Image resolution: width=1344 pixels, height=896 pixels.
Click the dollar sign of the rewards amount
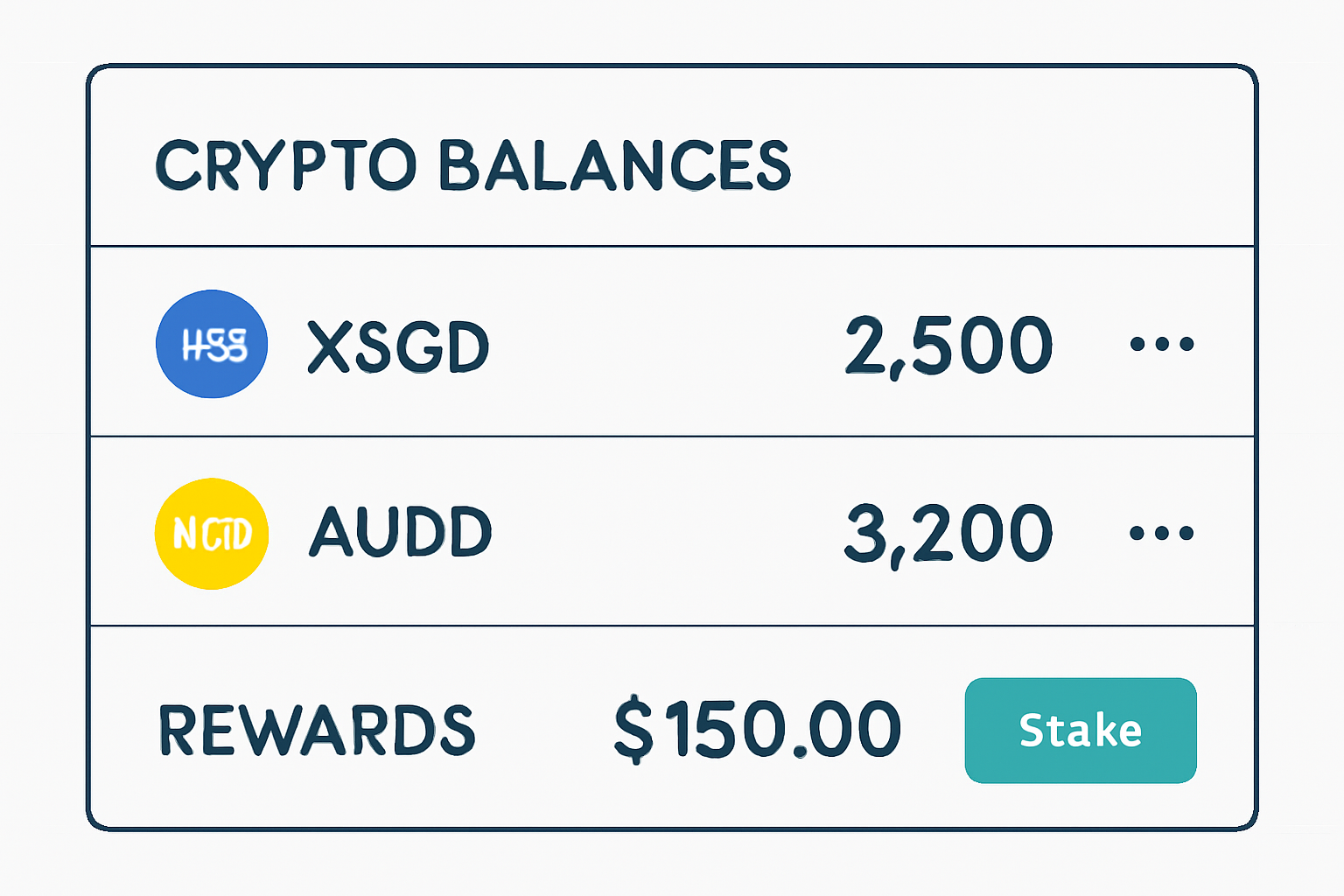(633, 730)
